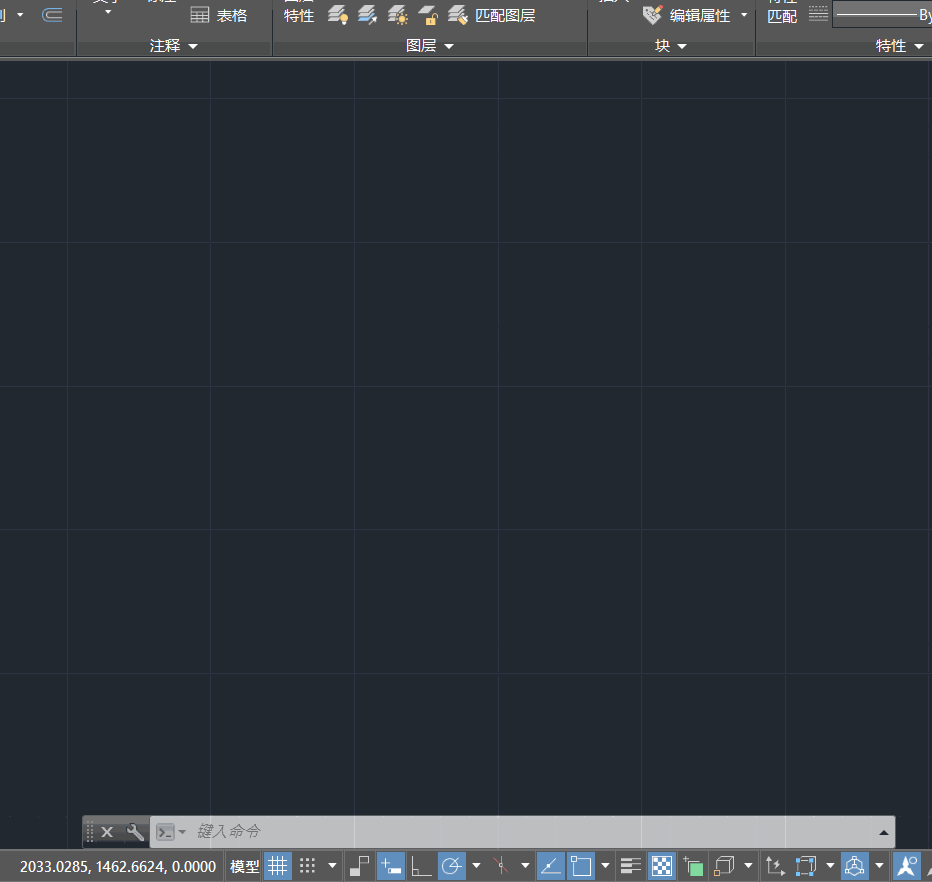Expand the 块 panel
Image resolution: width=932 pixels, height=882 pixels.
coord(670,46)
